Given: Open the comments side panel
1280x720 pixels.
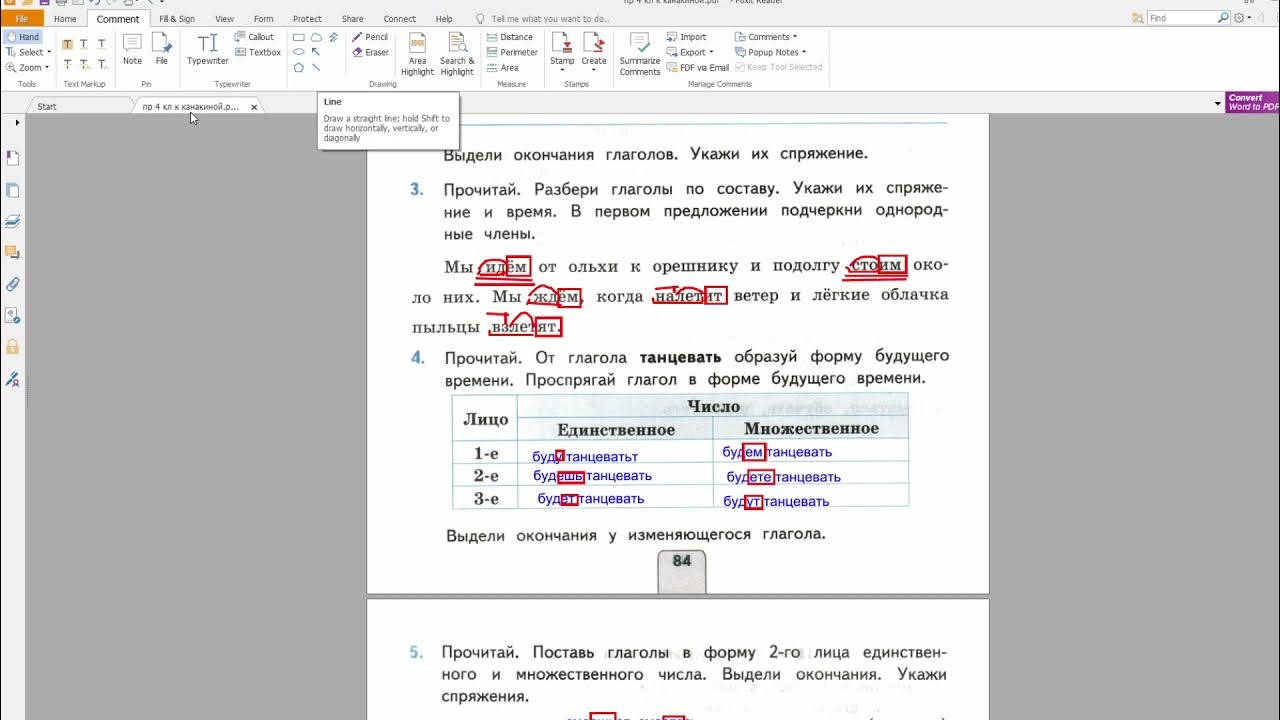Looking at the screenshot, I should (13, 252).
